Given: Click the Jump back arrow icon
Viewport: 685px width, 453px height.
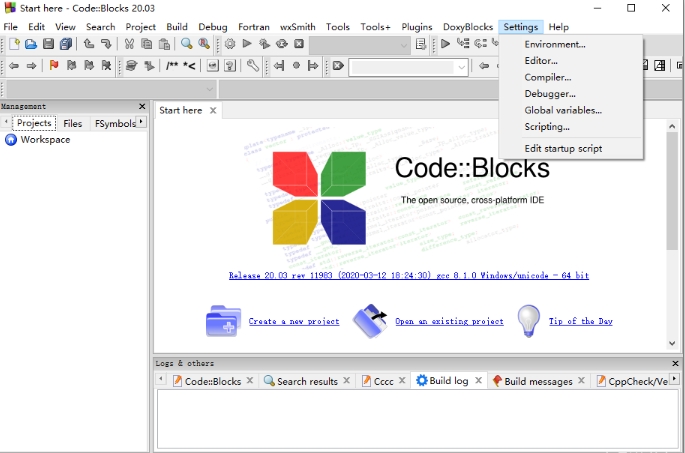Looking at the screenshot, I should [x=14, y=66].
